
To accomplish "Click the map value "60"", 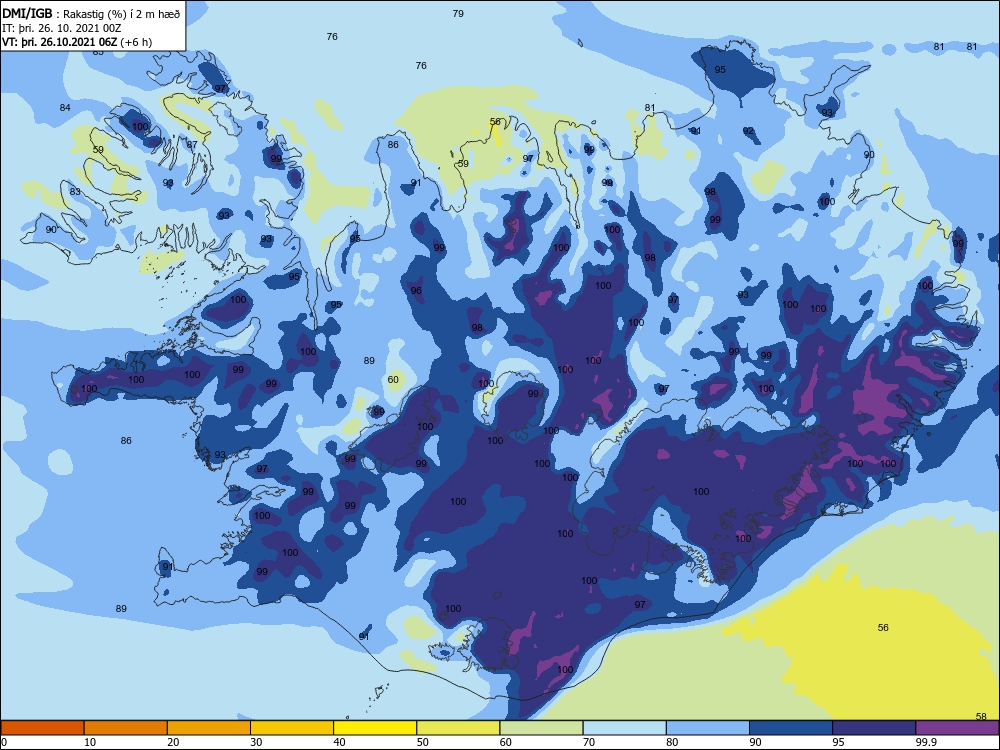I will pyautogui.click(x=393, y=379).
